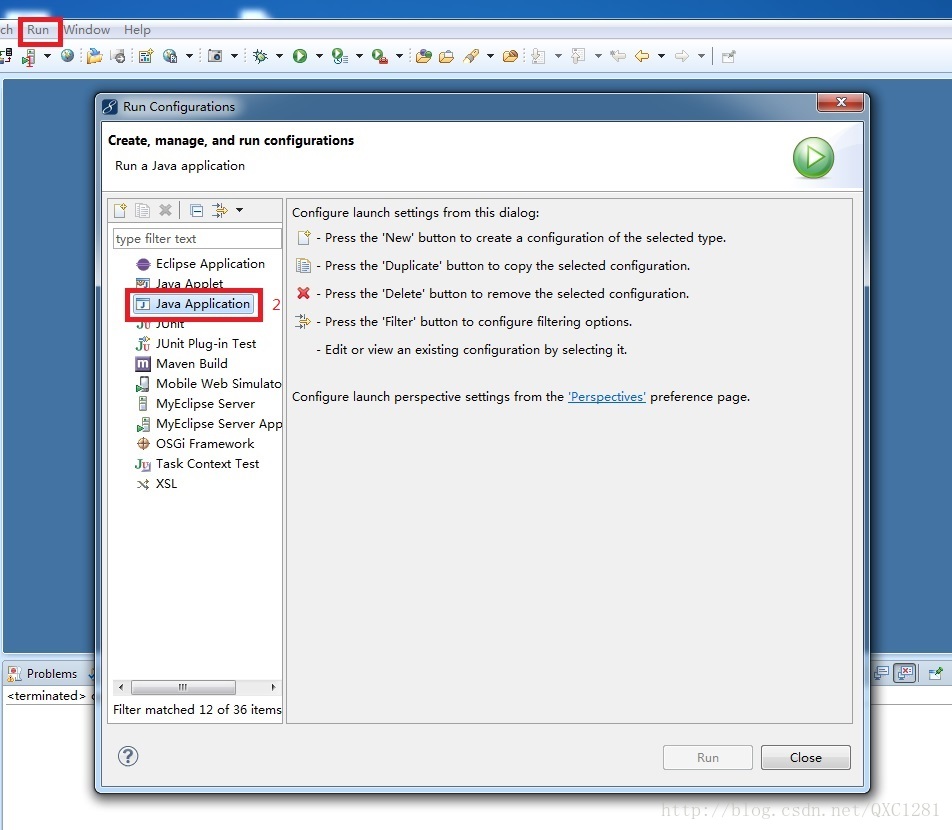Click the gray Delete configuration X icon
This screenshot has width=952, height=830.
point(165,210)
